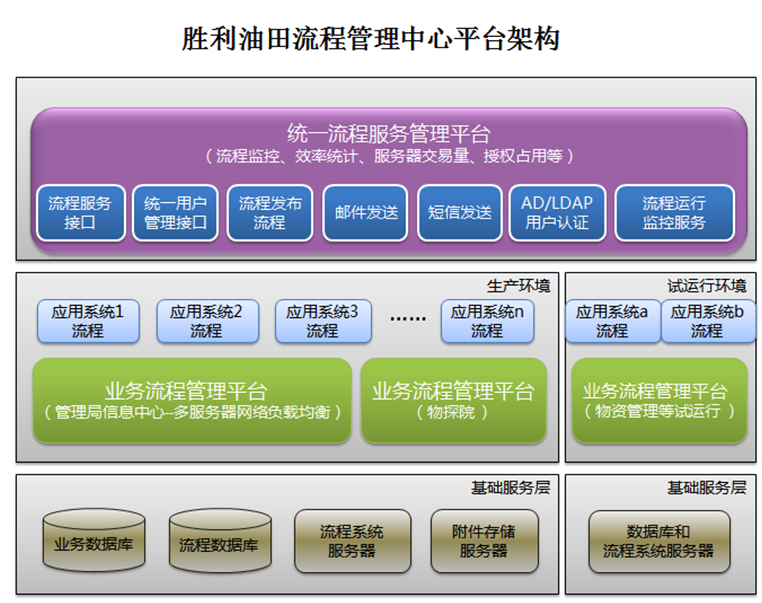Click the ellipsis between application systems

408,319
